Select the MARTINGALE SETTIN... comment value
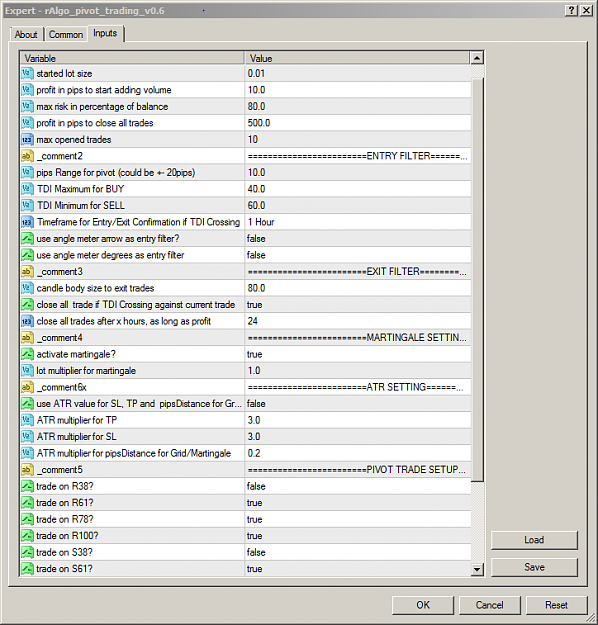 [358, 338]
